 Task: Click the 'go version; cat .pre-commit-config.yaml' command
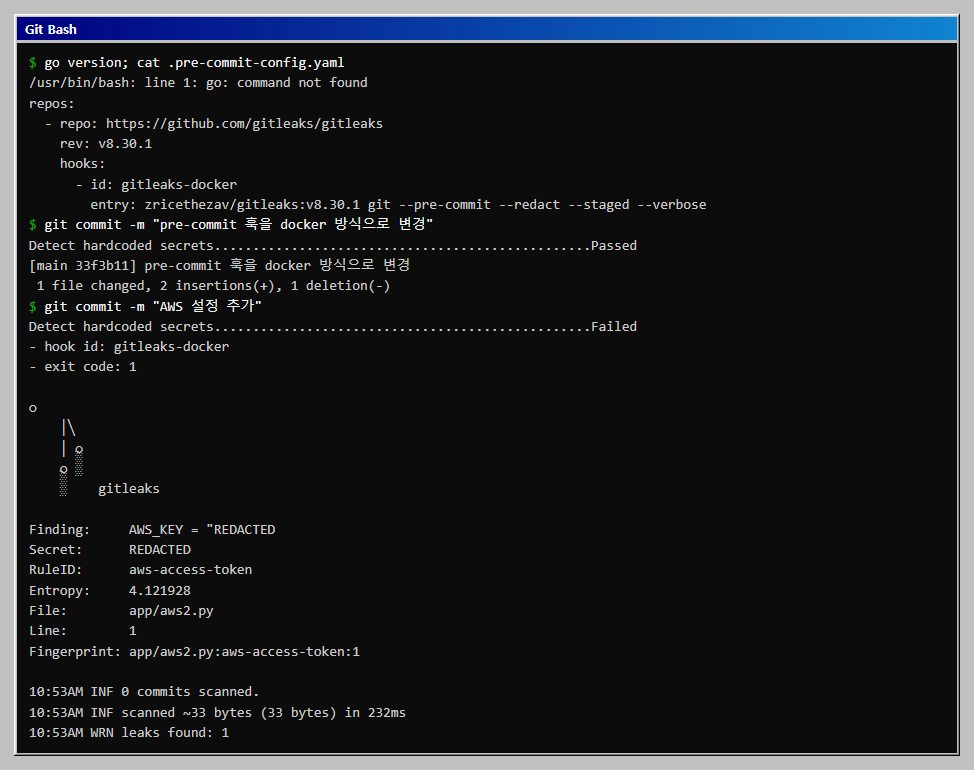point(194,63)
